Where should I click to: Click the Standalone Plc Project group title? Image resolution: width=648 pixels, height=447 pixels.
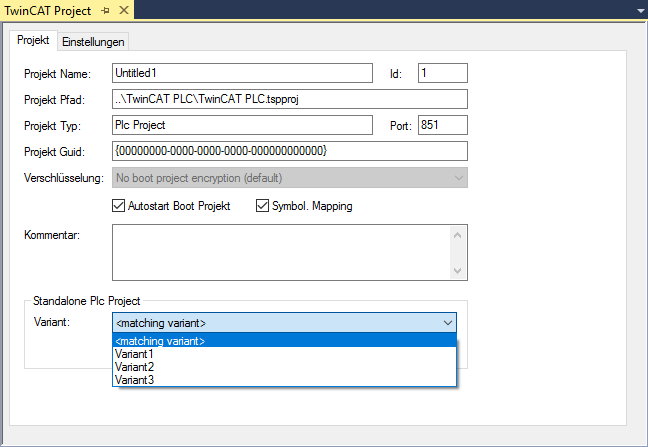click(86, 301)
